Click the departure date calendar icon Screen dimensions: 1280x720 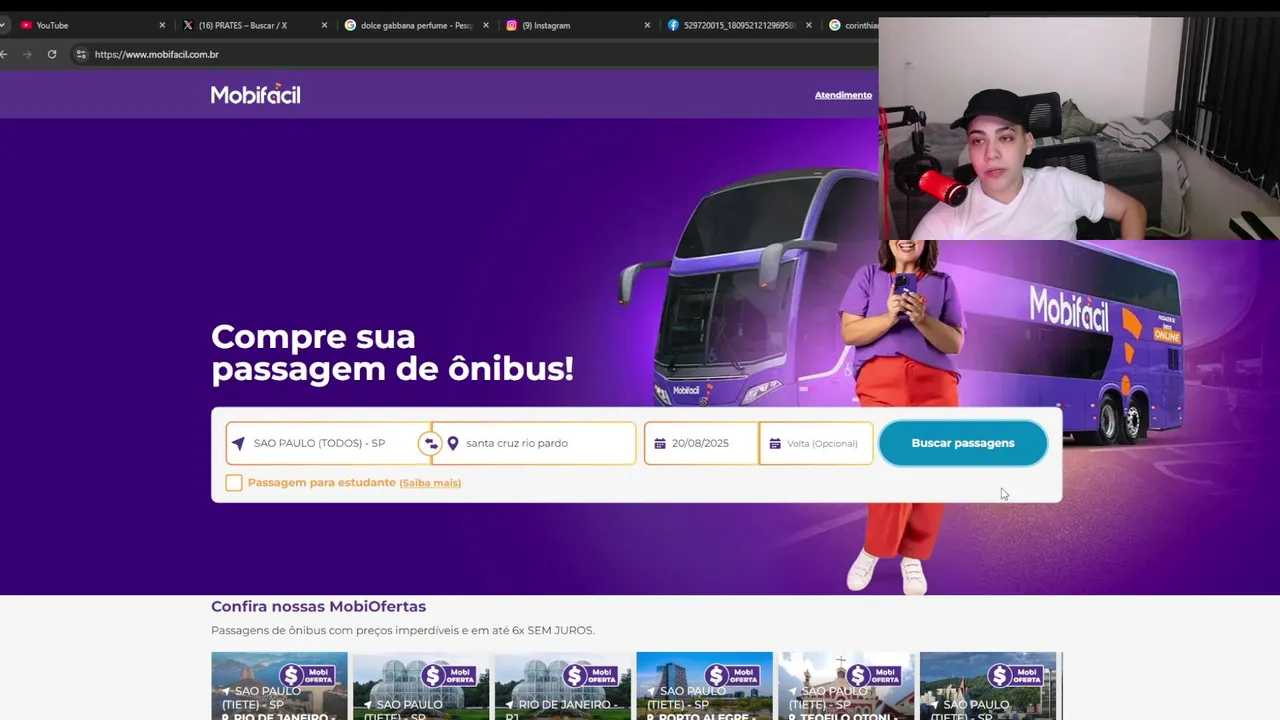[x=660, y=443]
